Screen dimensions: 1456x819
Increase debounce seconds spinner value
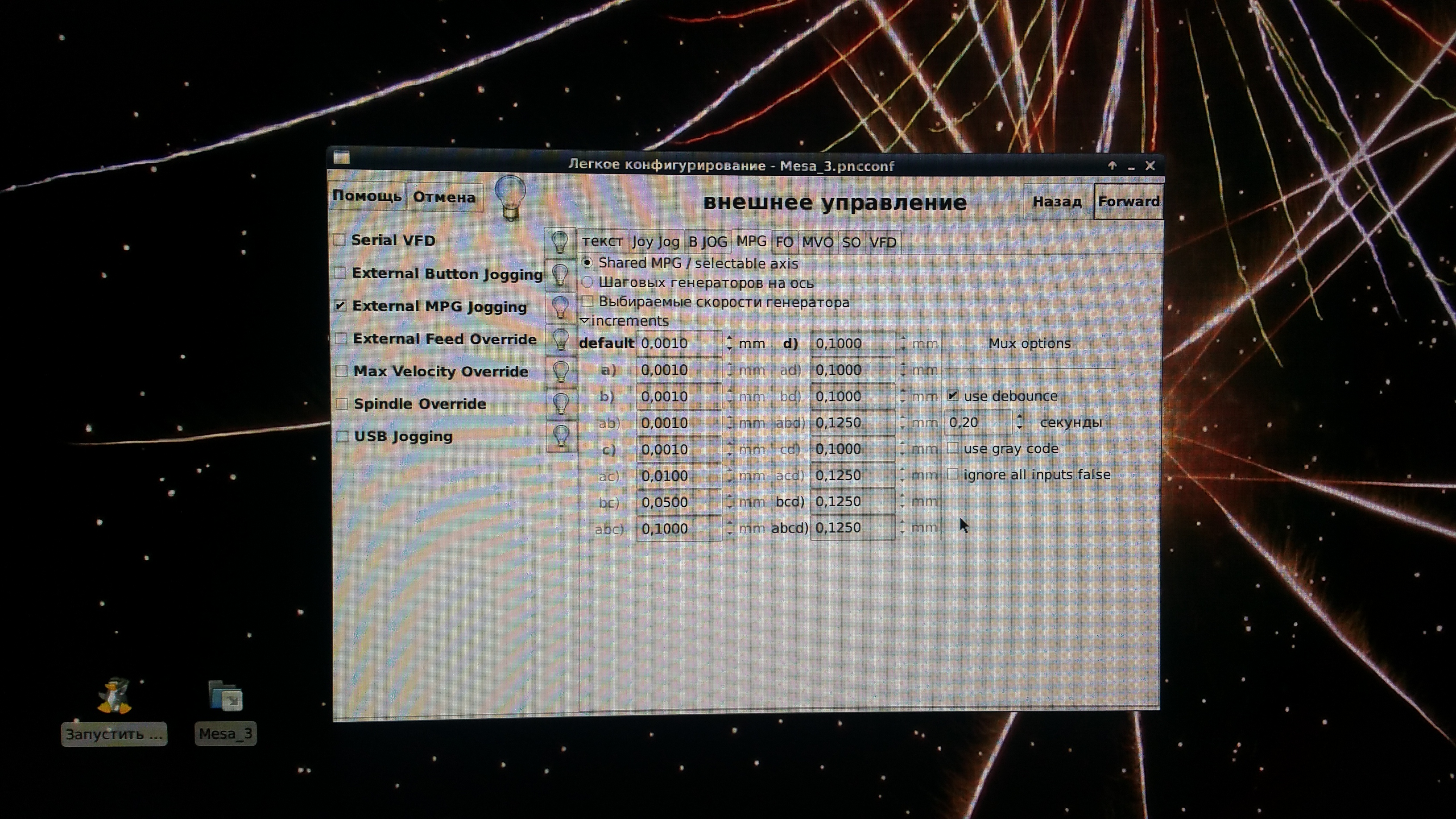[x=1019, y=418]
